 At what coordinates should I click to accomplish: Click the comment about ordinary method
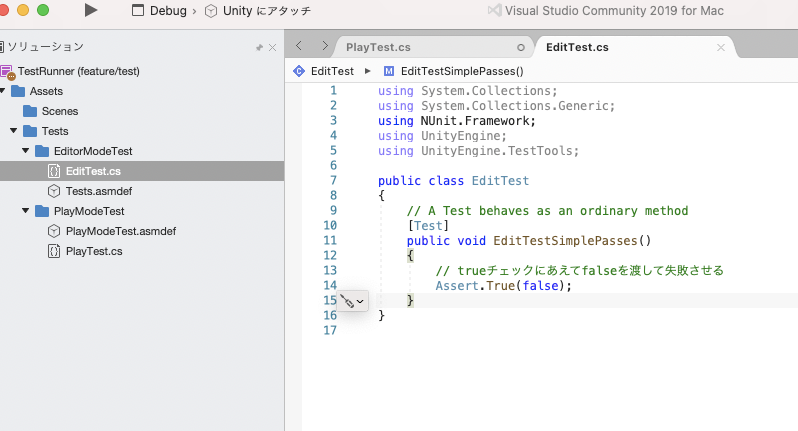tap(547, 211)
